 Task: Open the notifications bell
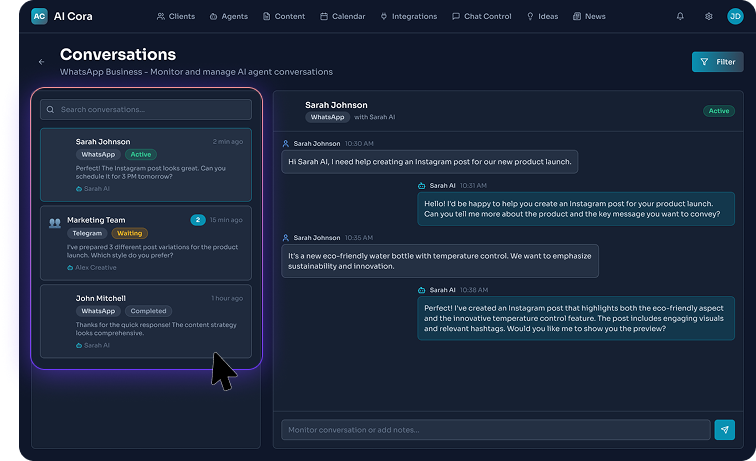681,16
